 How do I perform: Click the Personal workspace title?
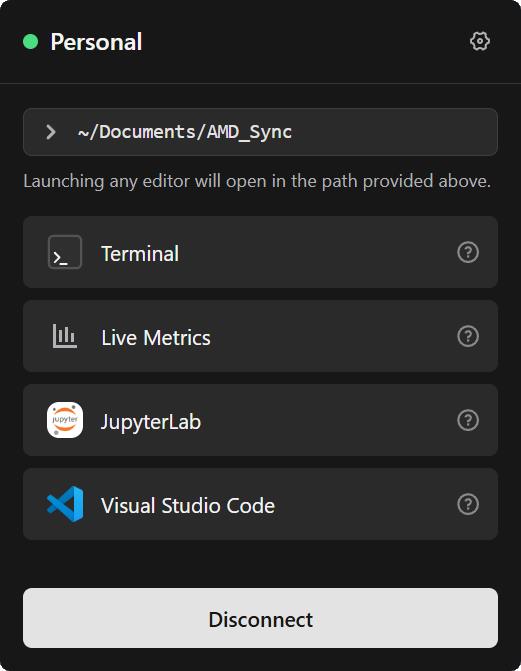(x=96, y=42)
